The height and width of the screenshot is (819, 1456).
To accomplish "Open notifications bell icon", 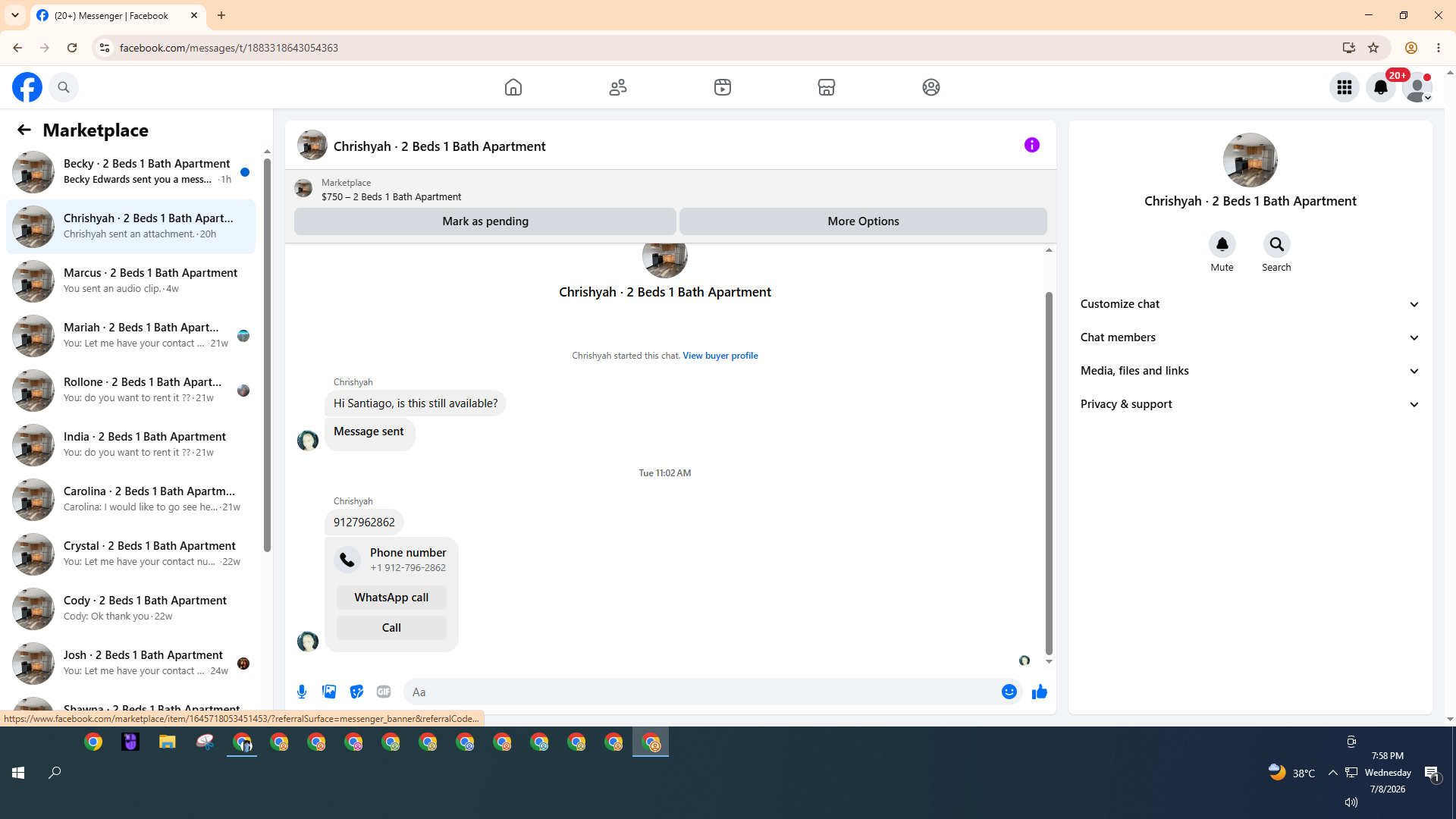I will (1381, 87).
